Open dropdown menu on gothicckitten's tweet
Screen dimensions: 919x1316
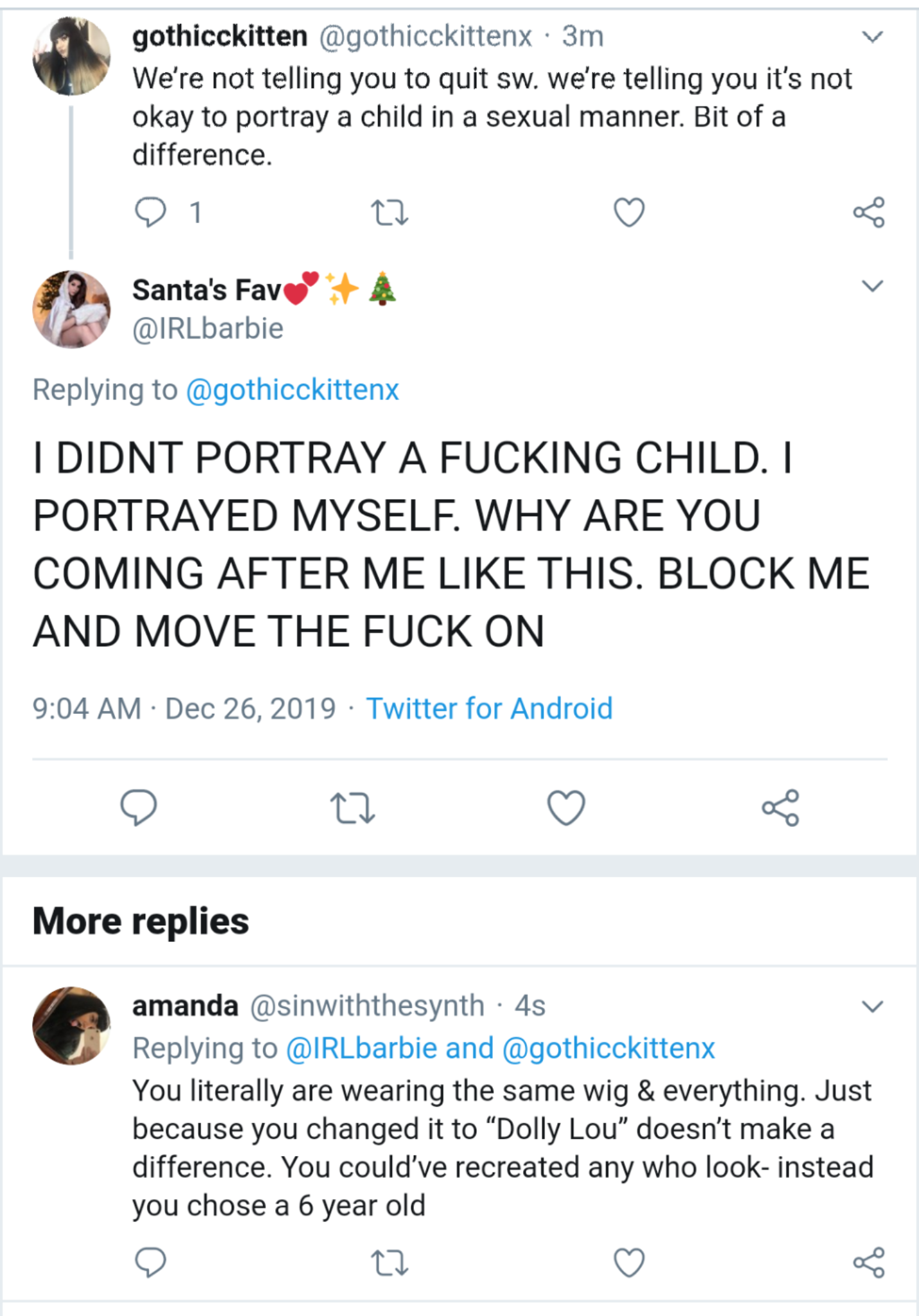tap(871, 37)
